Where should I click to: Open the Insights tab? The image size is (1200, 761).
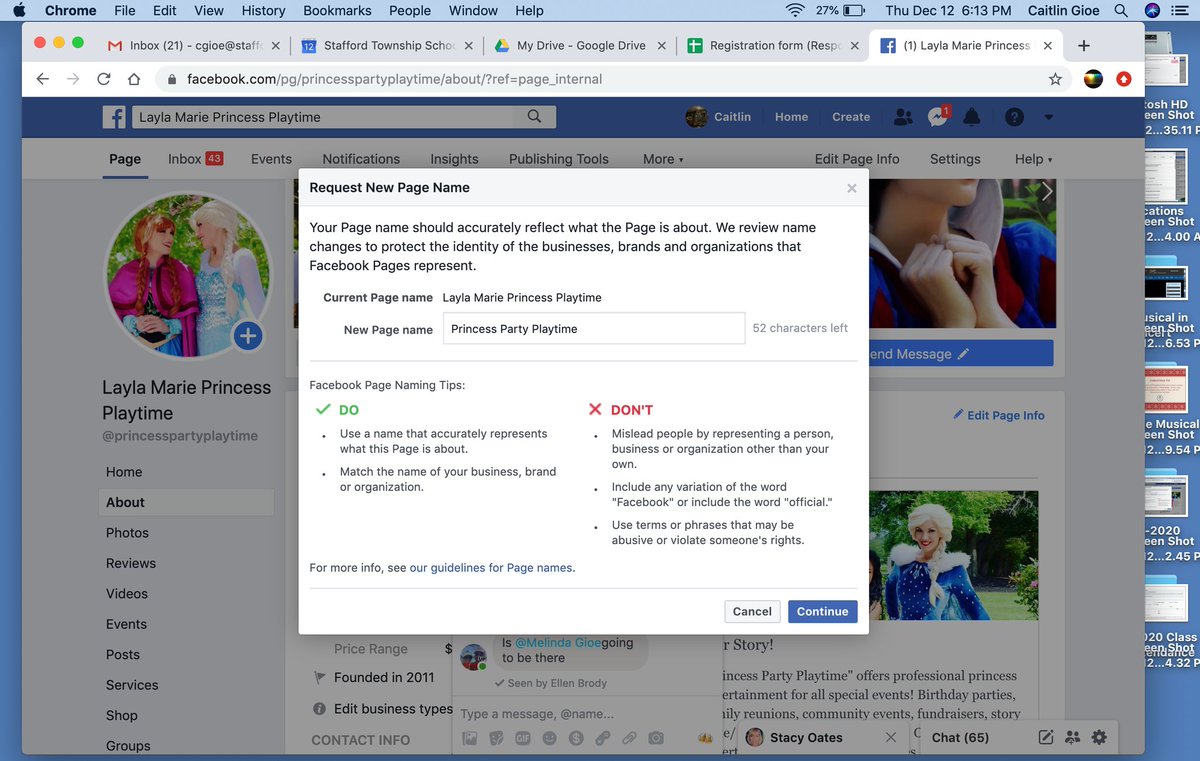[x=454, y=159]
